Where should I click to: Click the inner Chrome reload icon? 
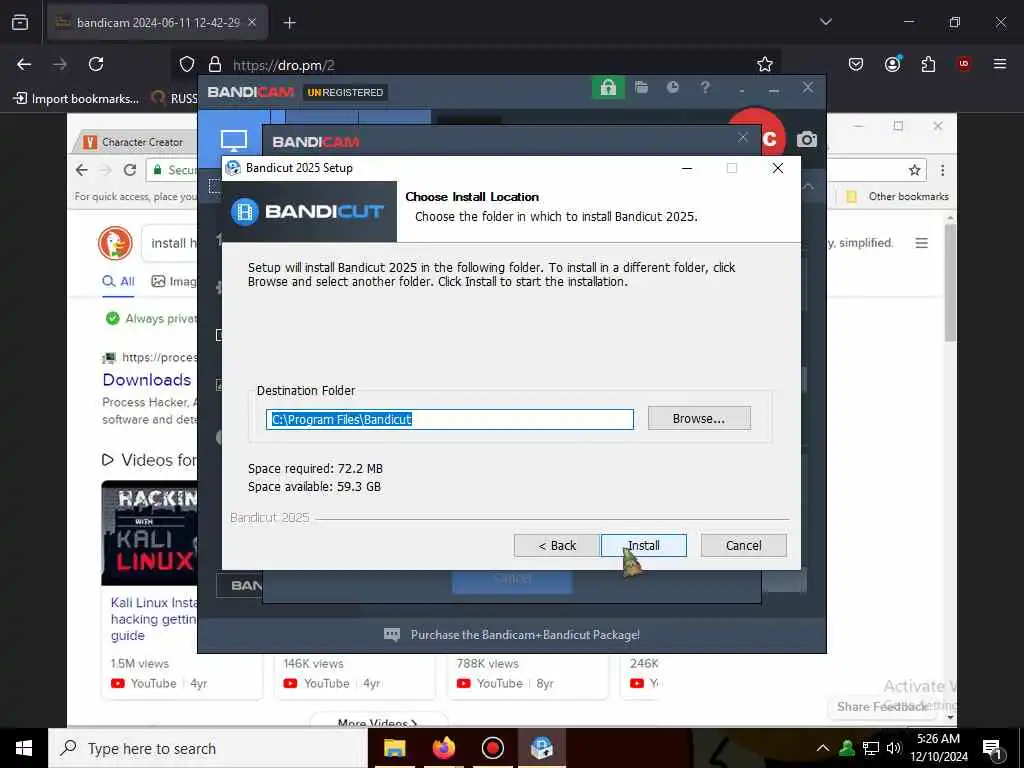pos(130,170)
